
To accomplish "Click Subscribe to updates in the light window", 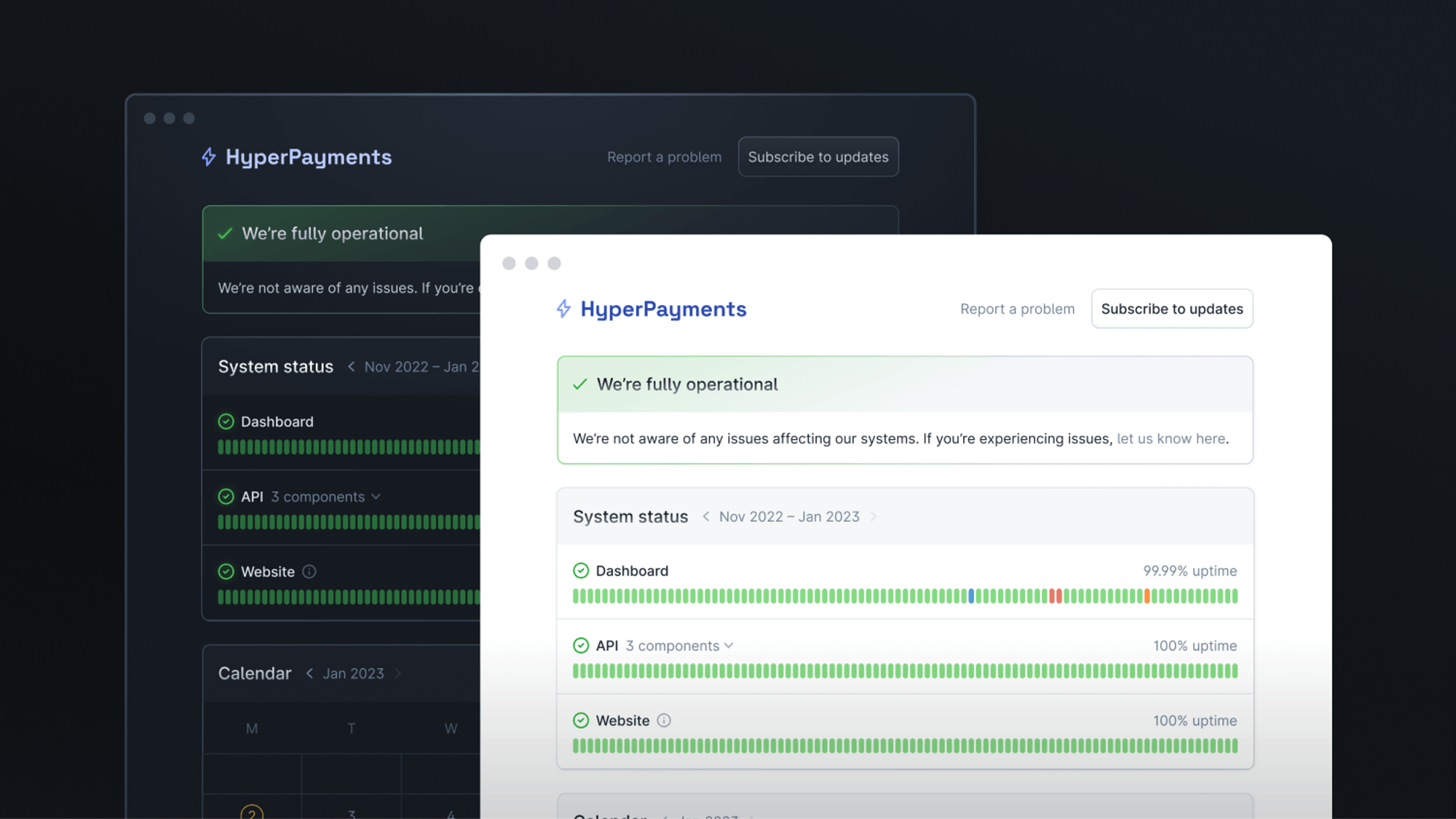I will [x=1171, y=309].
